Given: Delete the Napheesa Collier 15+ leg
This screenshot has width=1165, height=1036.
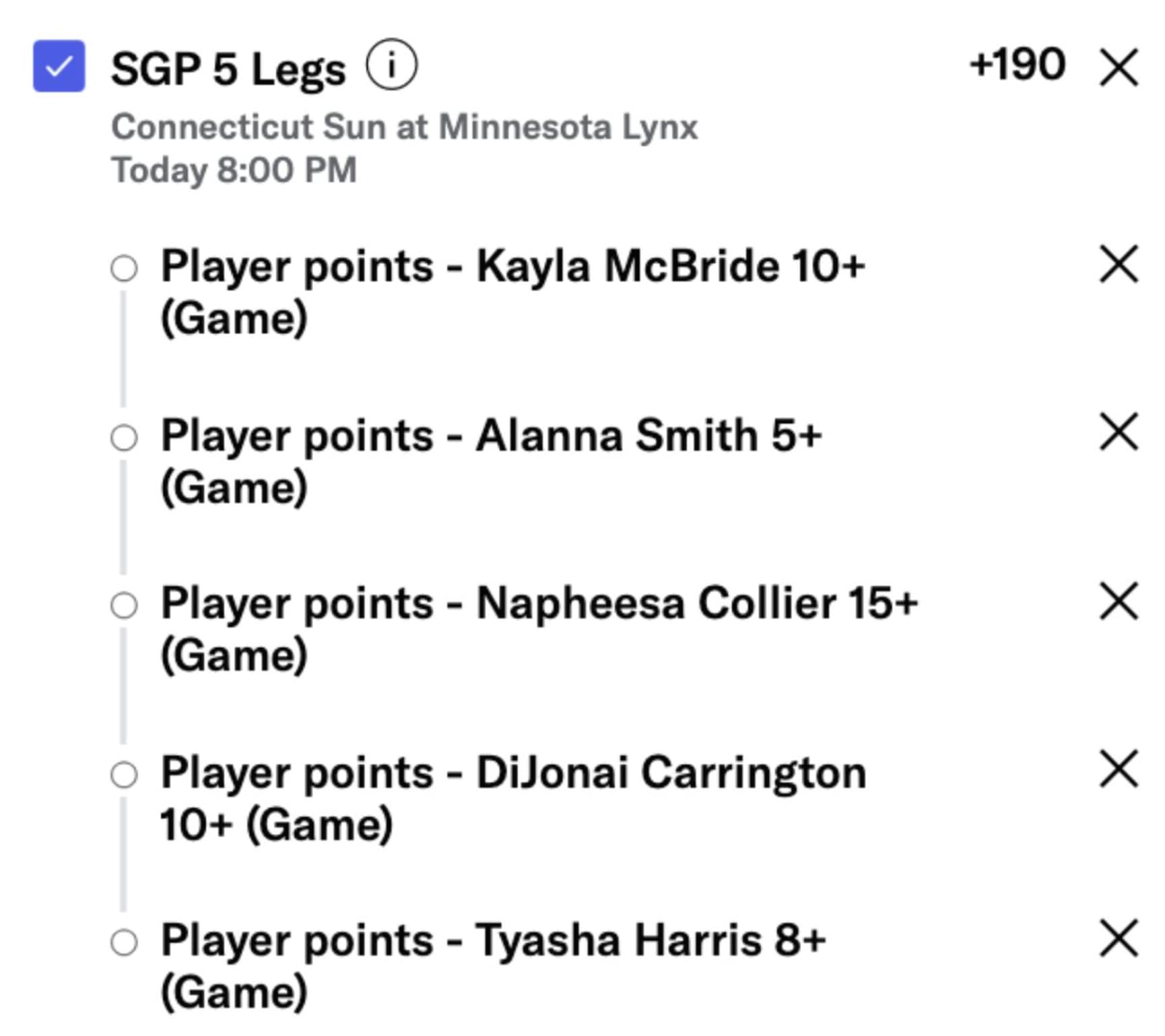Looking at the screenshot, I should tap(1119, 601).
